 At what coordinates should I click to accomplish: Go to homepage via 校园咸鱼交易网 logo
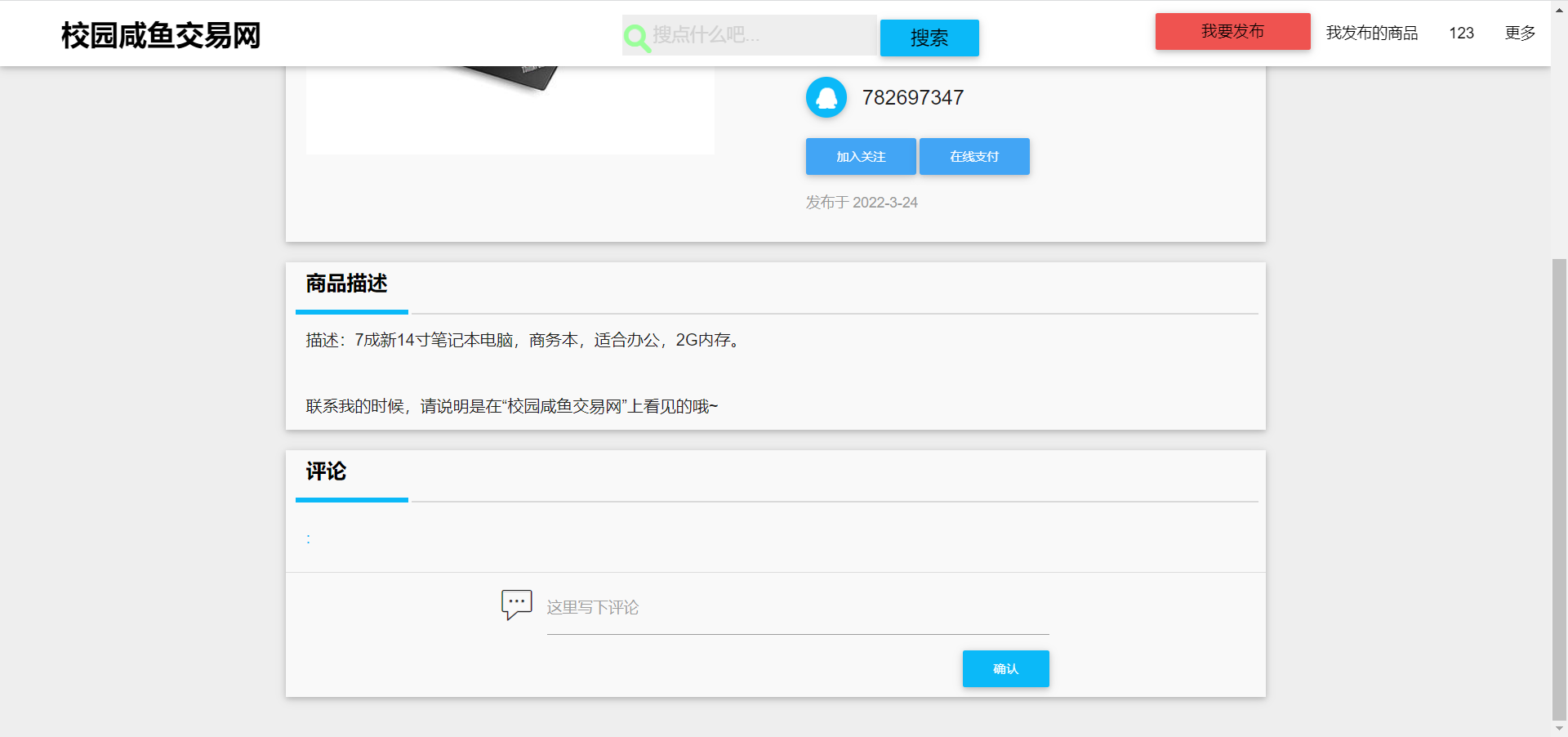click(161, 35)
